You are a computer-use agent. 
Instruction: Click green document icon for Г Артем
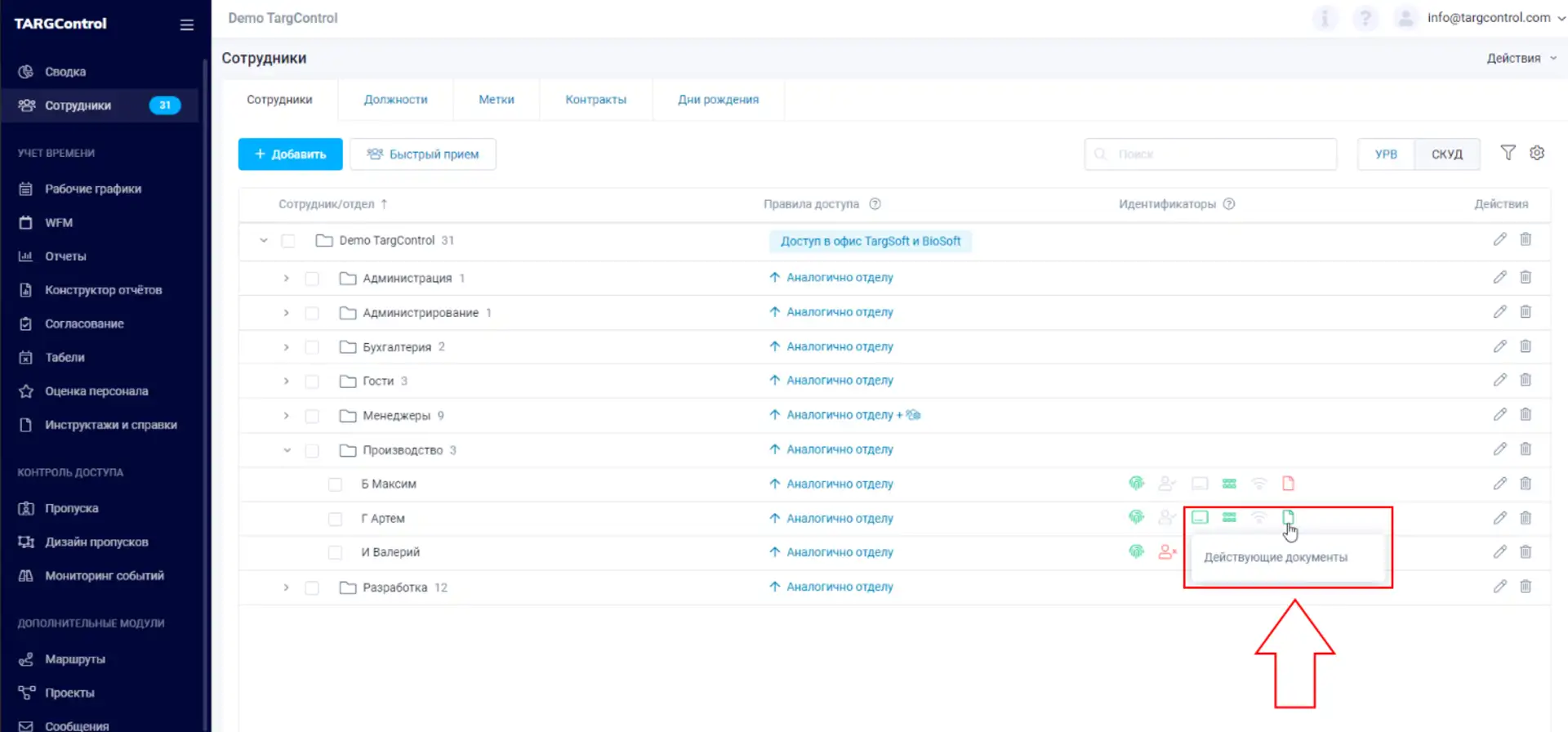pyautogui.click(x=1288, y=517)
